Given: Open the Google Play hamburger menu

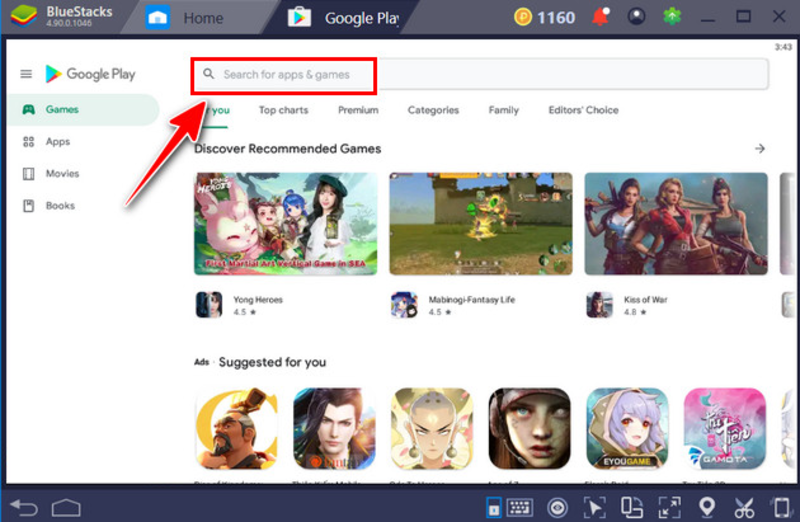Looking at the screenshot, I should (x=26, y=74).
